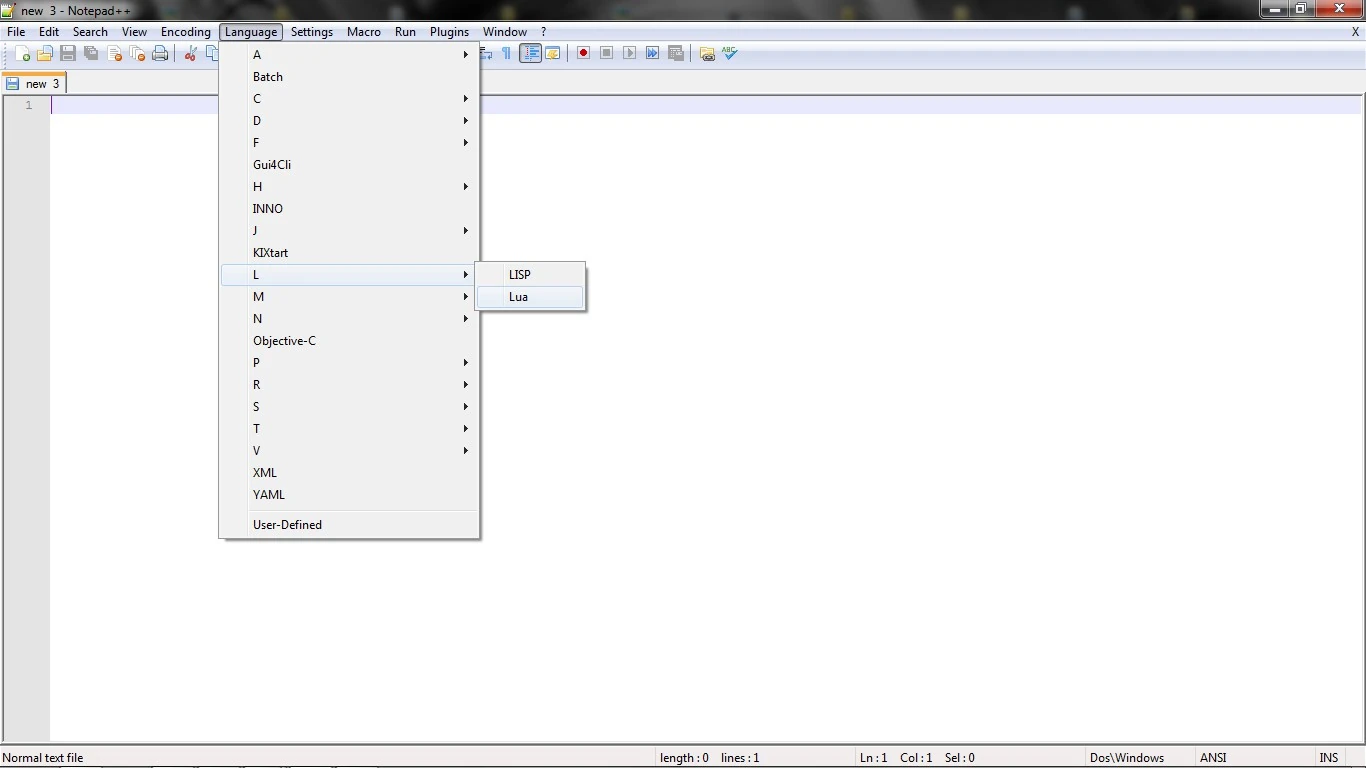The image size is (1366, 768).
Task: Choose YAML language
Action: (x=350, y=495)
